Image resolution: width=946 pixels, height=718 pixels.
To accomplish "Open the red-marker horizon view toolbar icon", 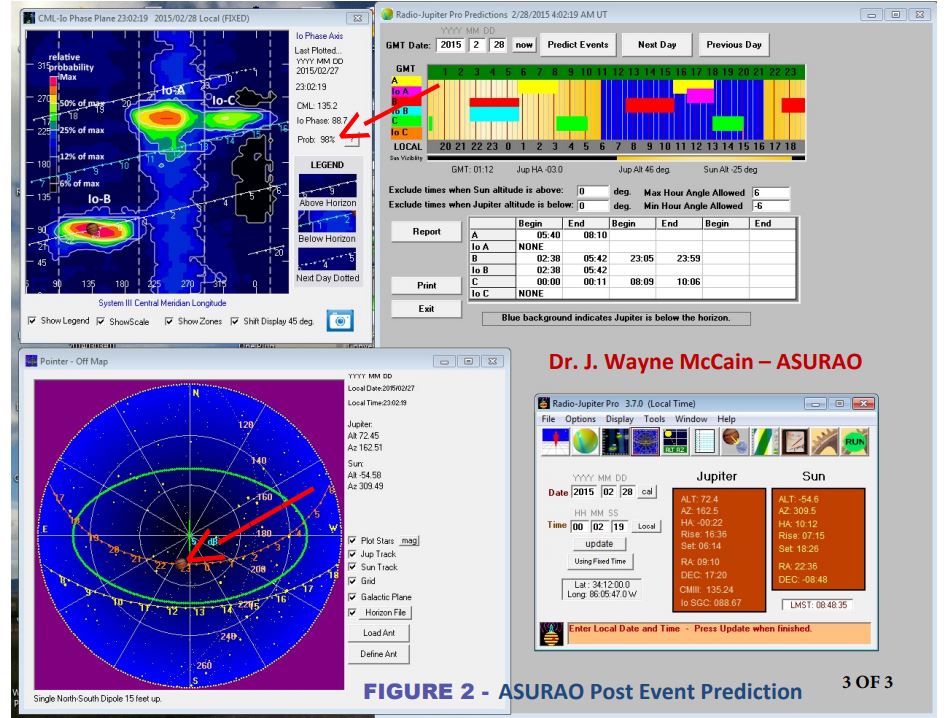I will pos(554,442).
